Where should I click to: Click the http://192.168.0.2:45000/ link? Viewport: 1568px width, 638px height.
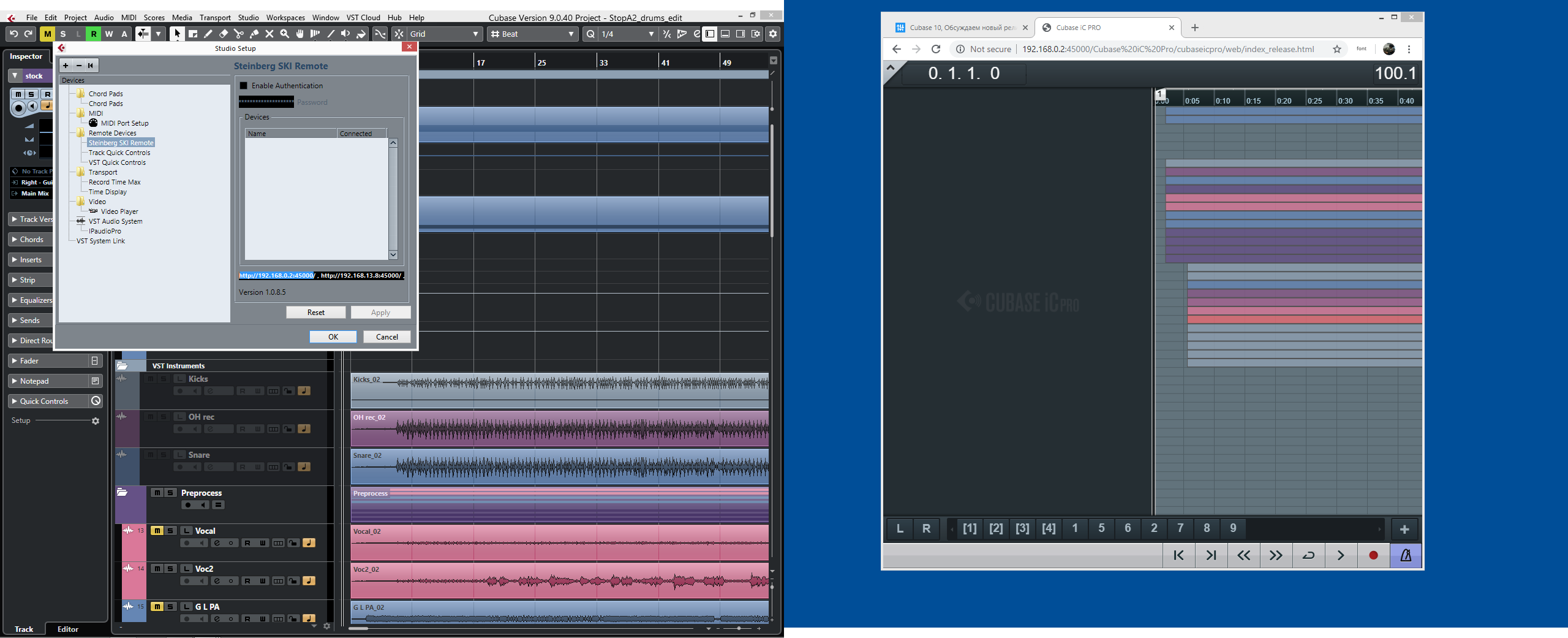coord(277,276)
